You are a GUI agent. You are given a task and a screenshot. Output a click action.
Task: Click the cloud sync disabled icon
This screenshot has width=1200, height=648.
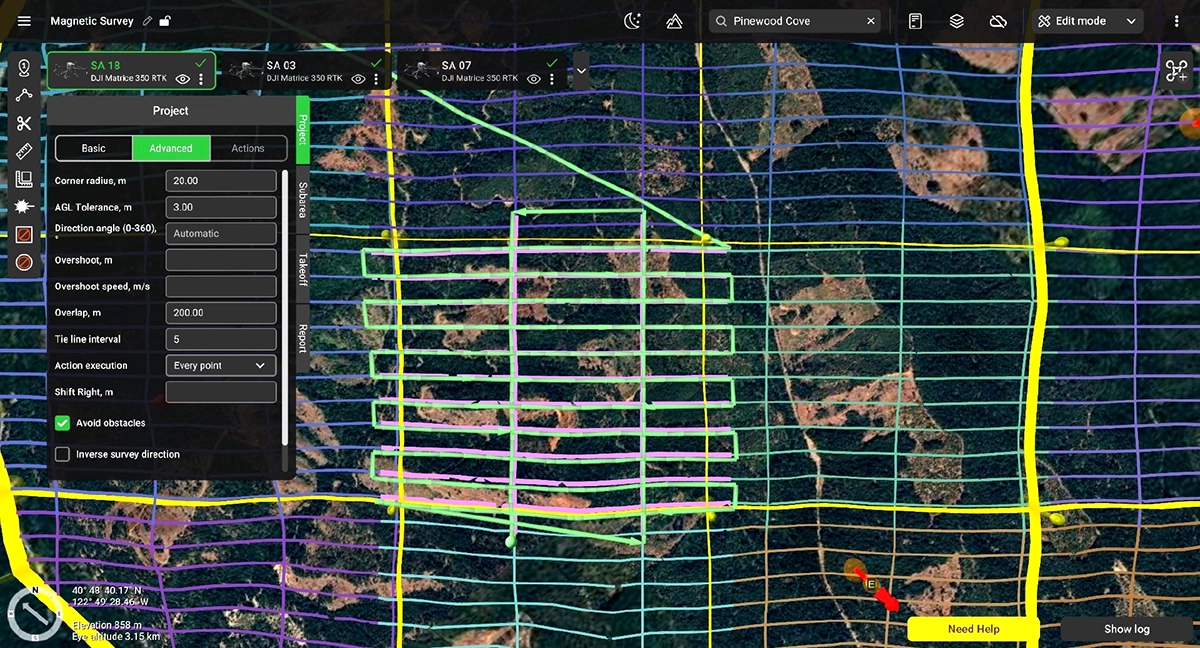click(x=997, y=21)
